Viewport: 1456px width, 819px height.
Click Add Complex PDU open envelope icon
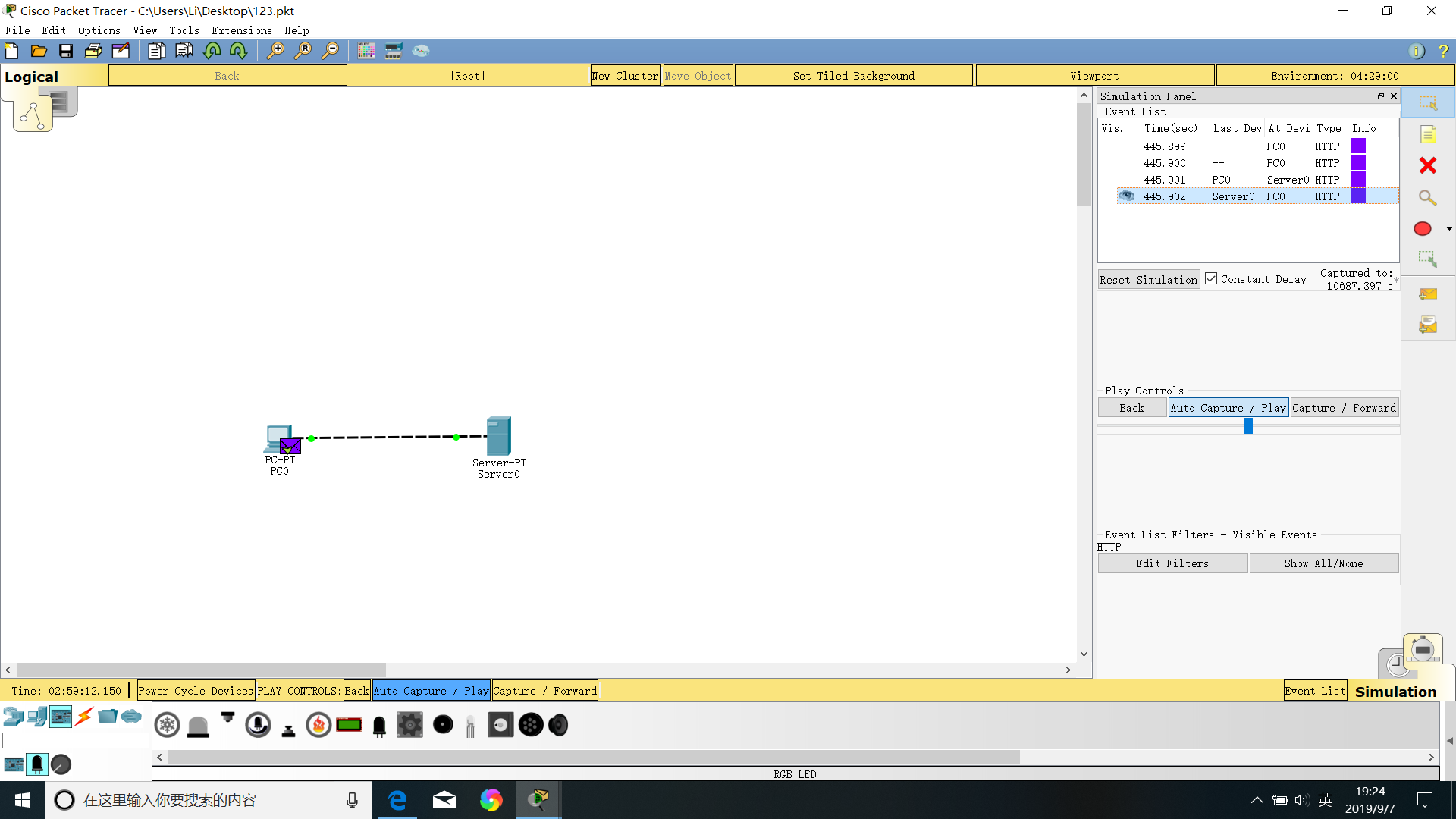click(x=1427, y=326)
